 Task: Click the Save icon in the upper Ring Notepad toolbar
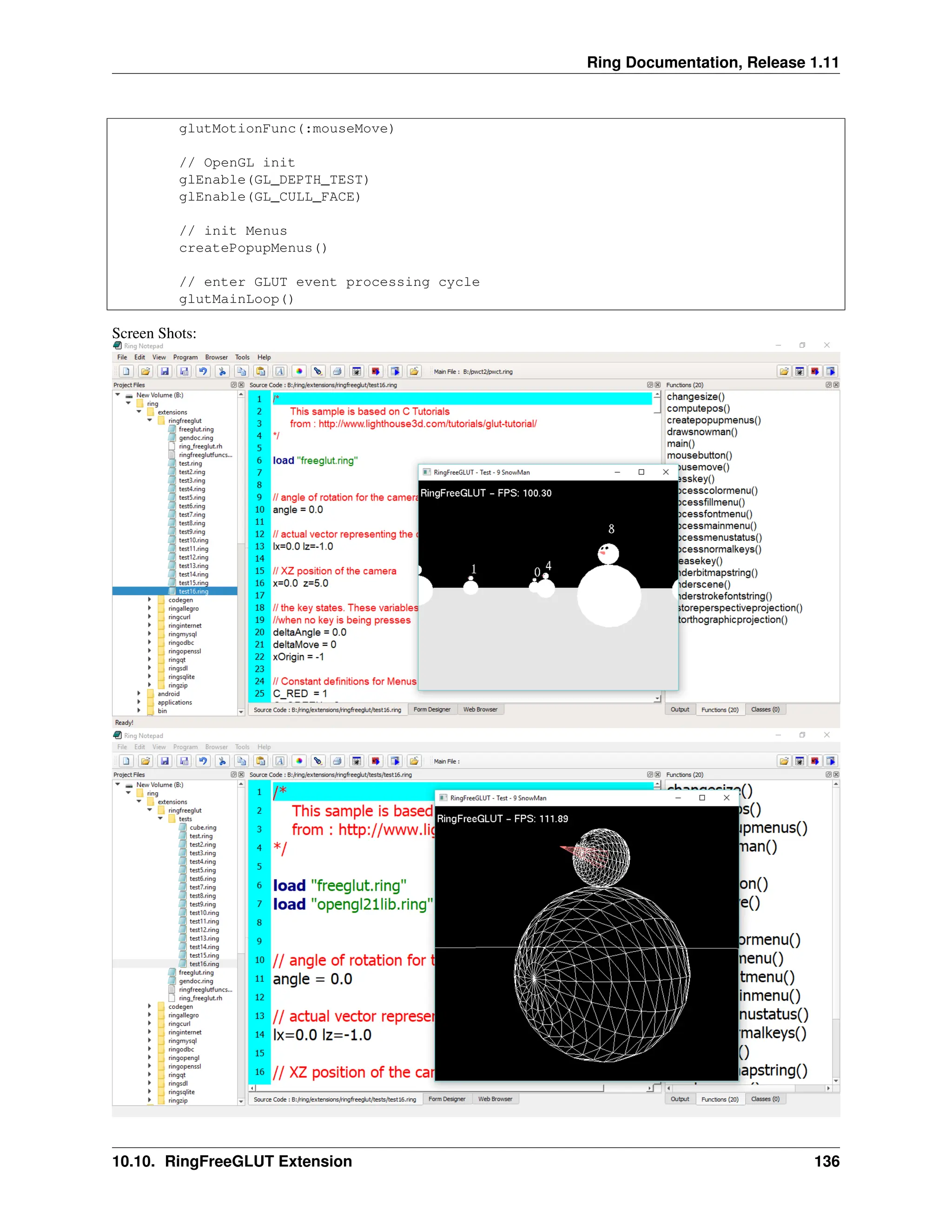click(x=165, y=371)
